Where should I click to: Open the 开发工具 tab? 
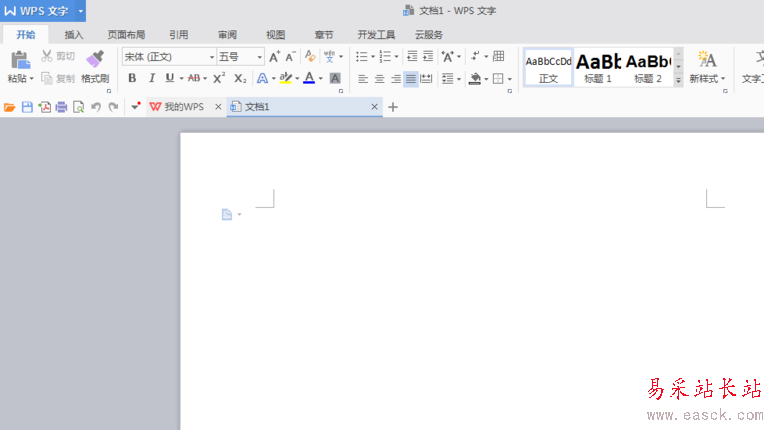[x=376, y=35]
